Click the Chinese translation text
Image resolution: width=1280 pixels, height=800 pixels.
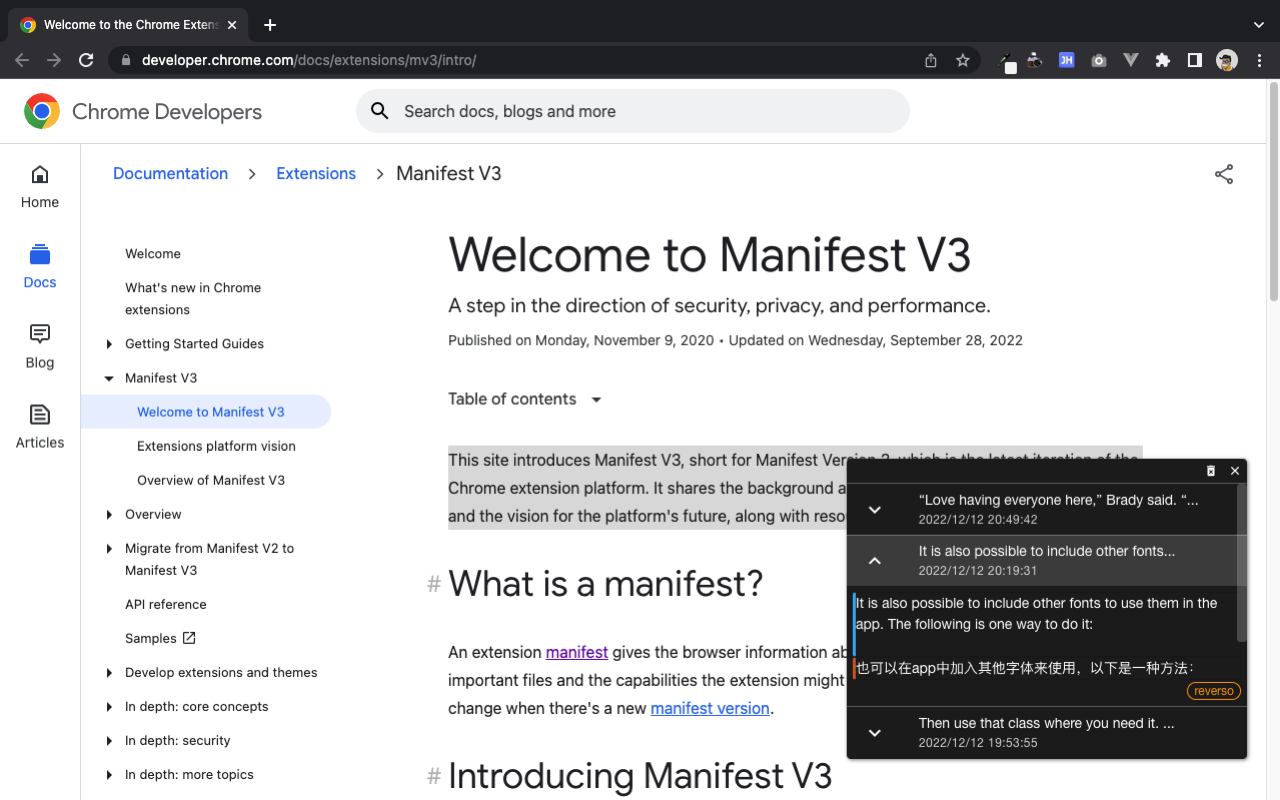click(1025, 668)
